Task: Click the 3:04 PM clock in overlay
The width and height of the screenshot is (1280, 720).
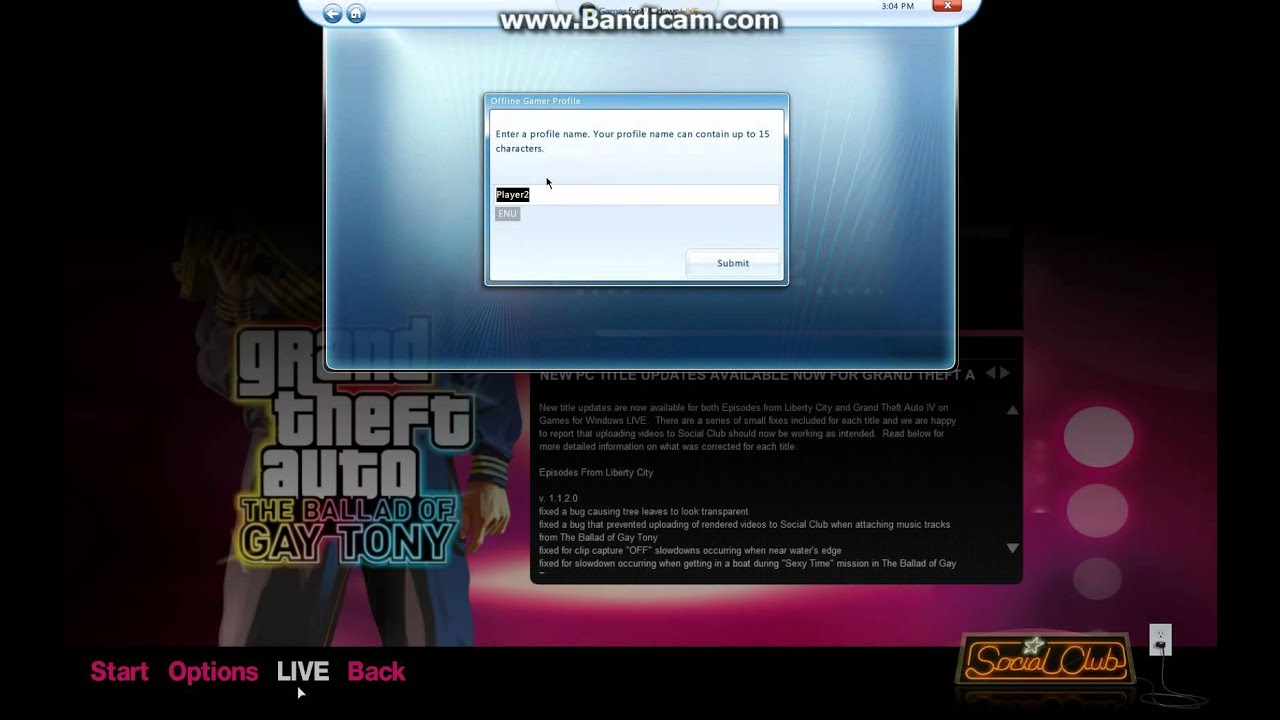Action: click(897, 6)
